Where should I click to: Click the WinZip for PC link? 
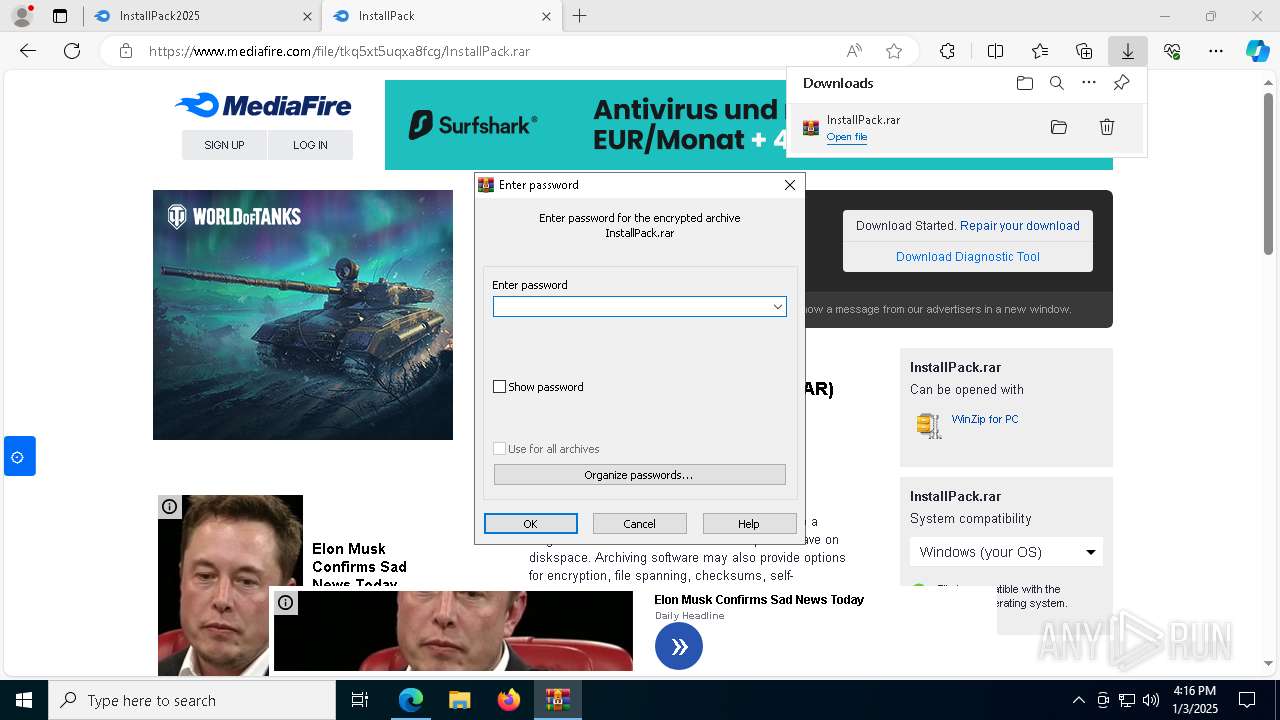tap(985, 419)
